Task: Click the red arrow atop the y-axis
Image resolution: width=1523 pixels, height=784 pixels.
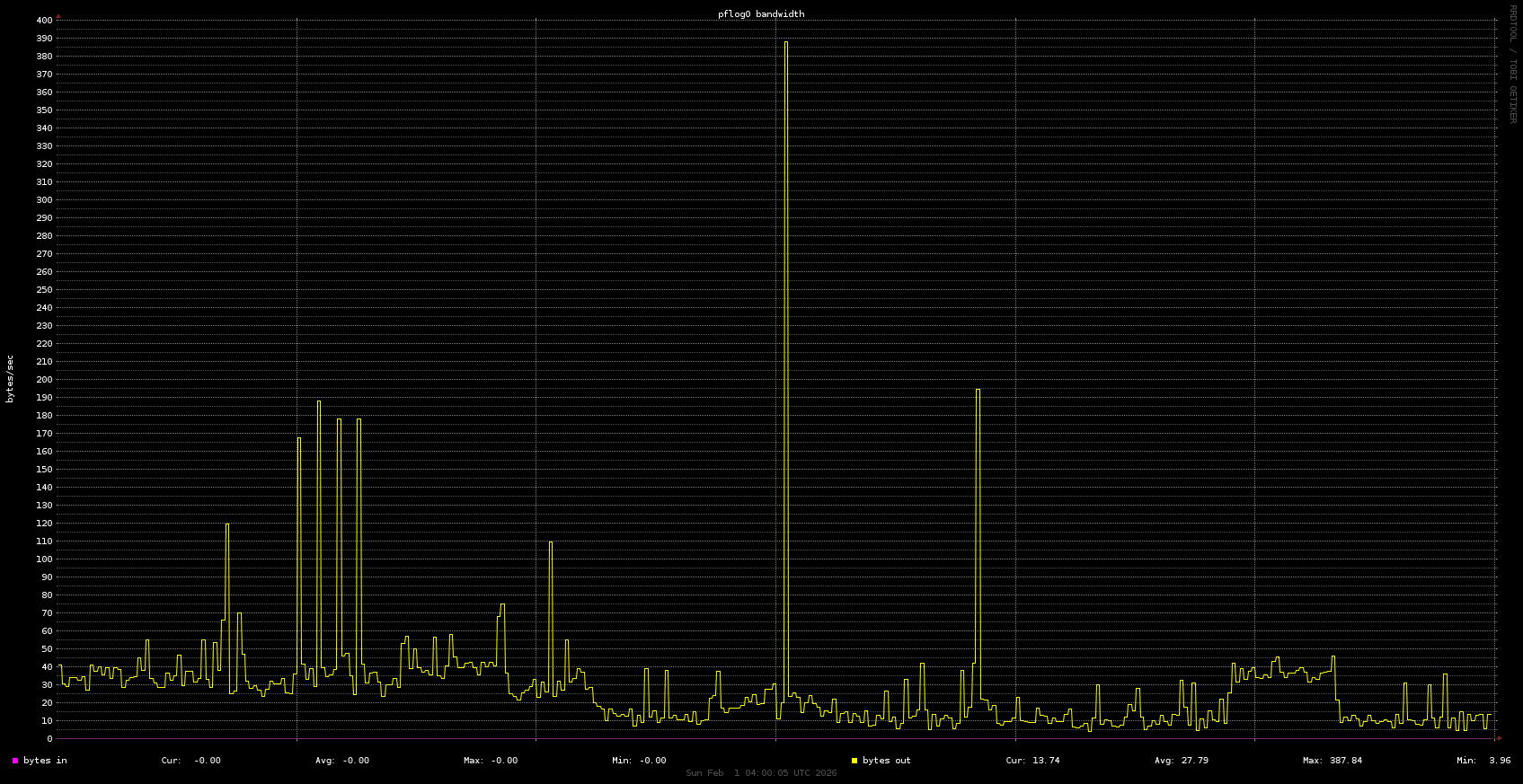Action: tap(58, 16)
